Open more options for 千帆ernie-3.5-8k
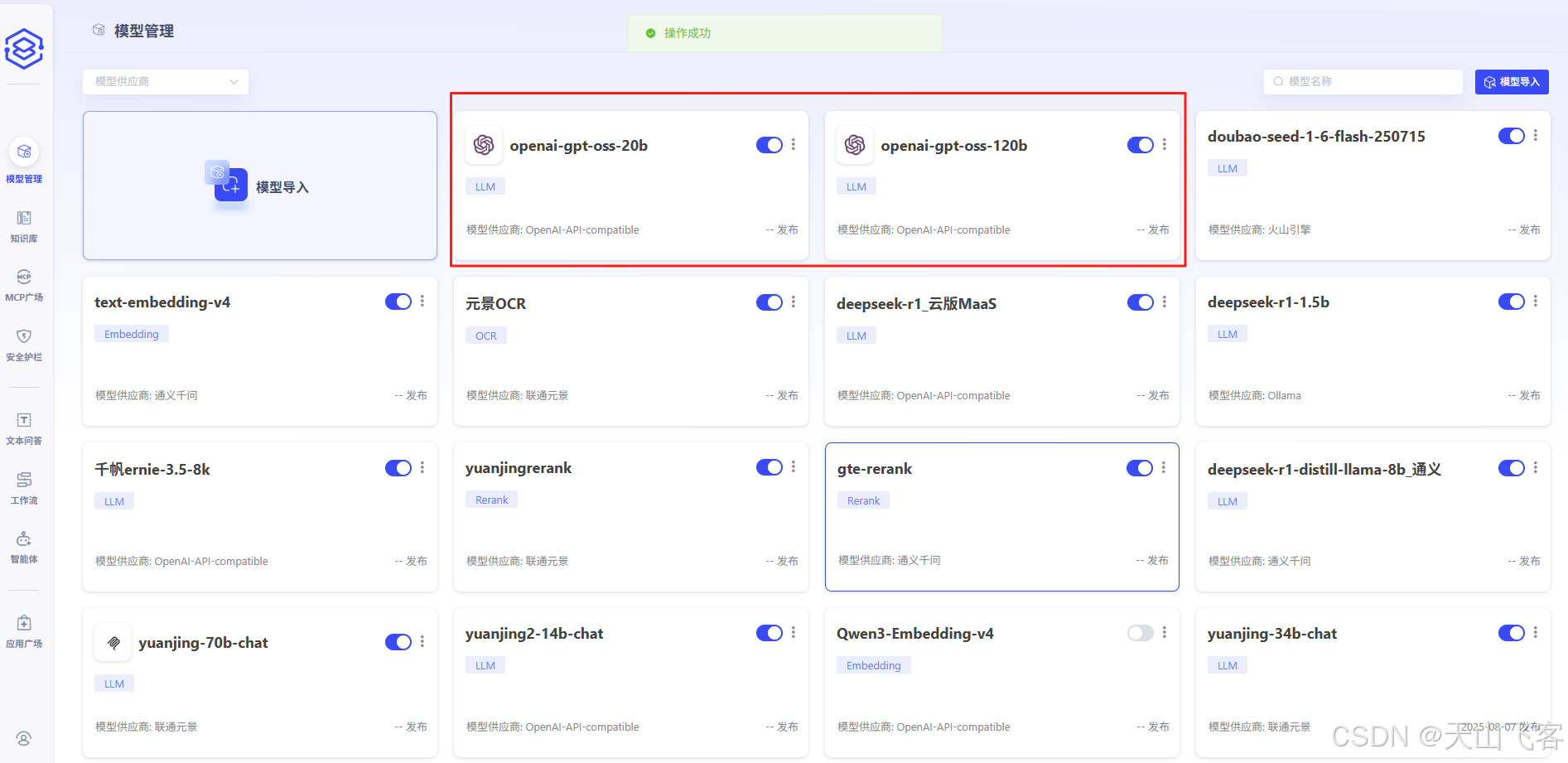Screen dimensions: 1568x763 tap(422, 467)
